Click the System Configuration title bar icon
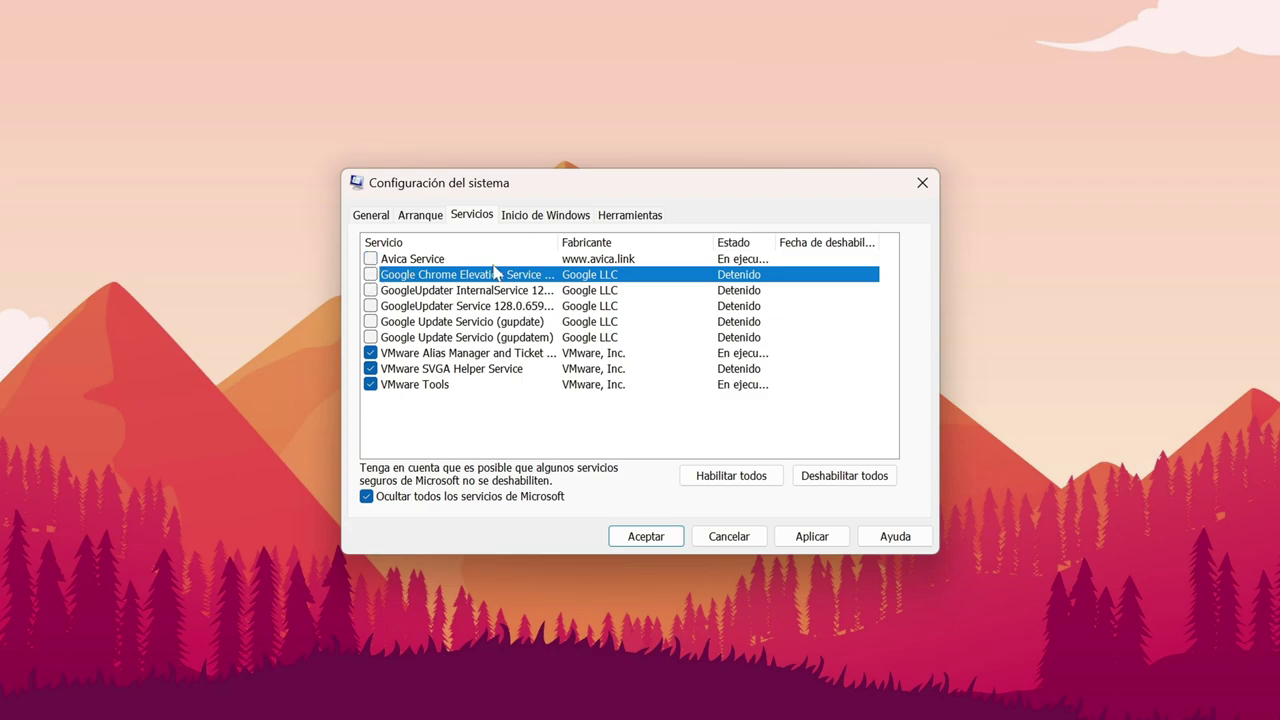The height and width of the screenshot is (720, 1280). 357,183
